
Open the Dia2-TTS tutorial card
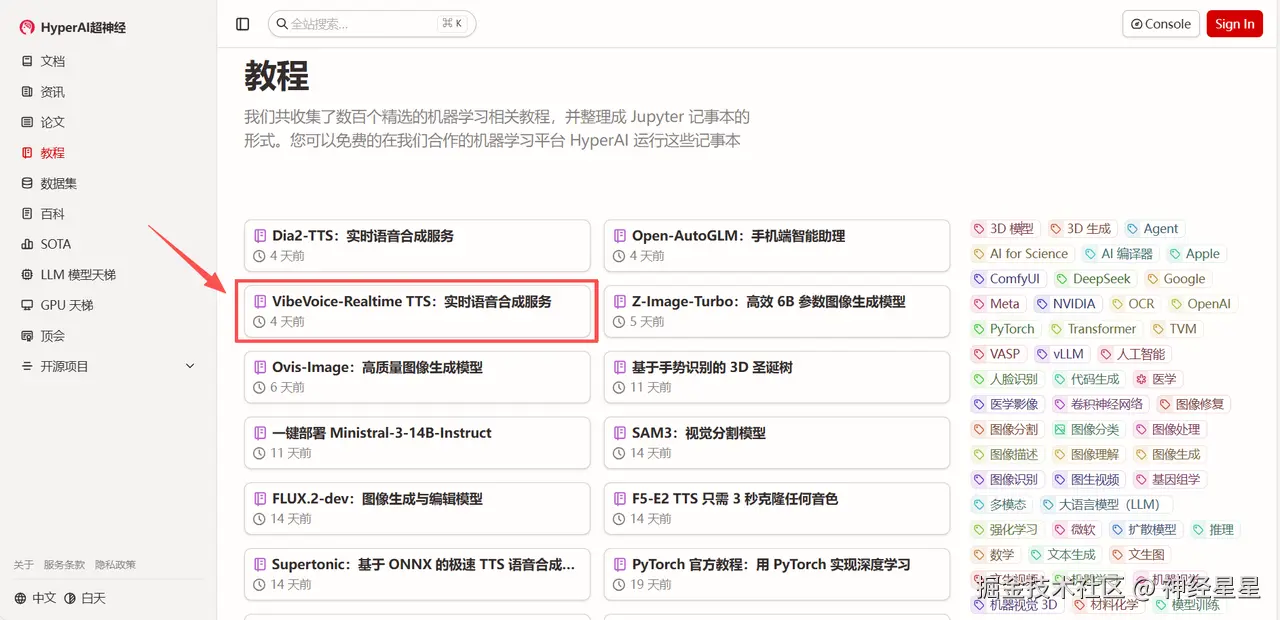point(417,245)
